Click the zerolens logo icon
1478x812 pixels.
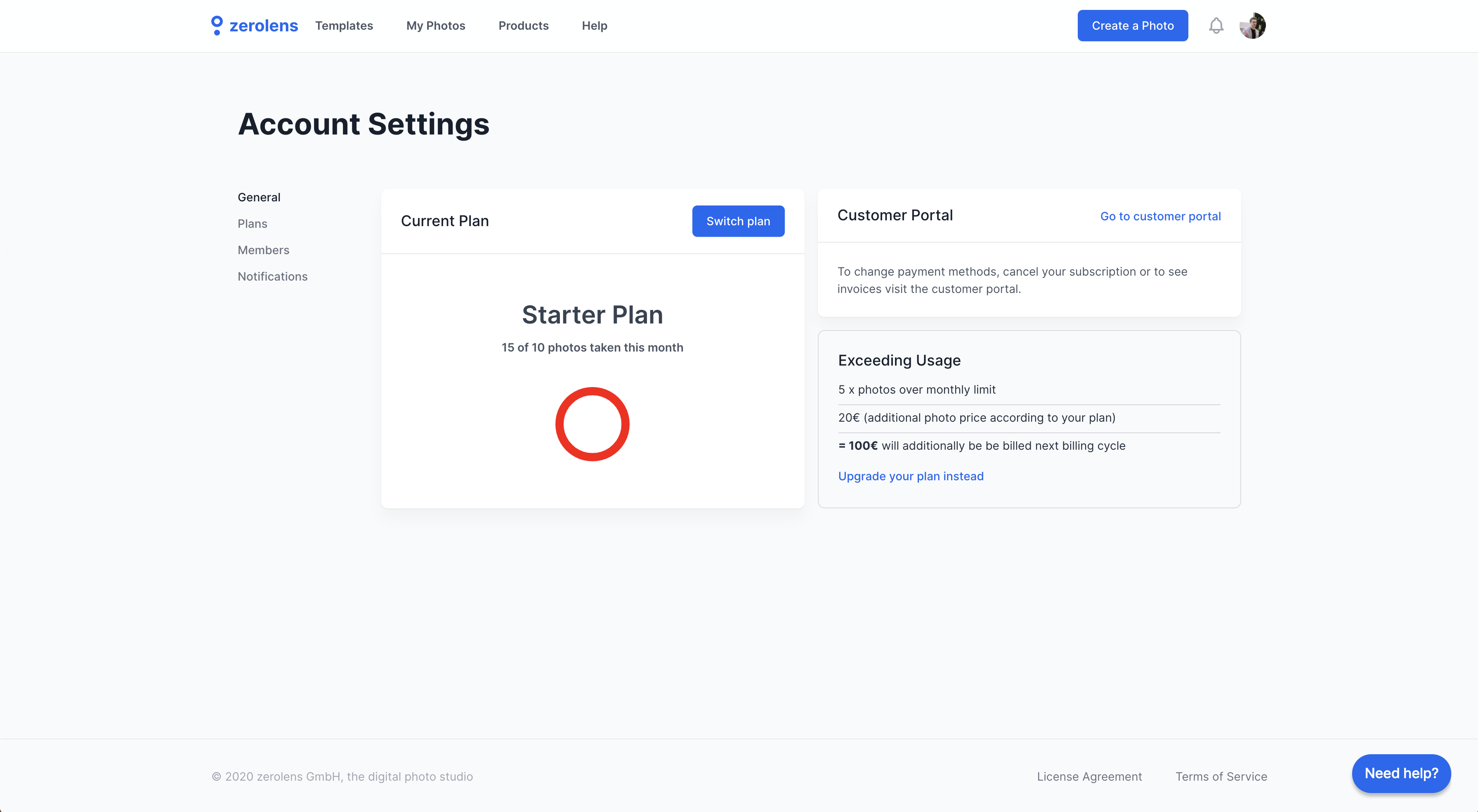pos(216,25)
